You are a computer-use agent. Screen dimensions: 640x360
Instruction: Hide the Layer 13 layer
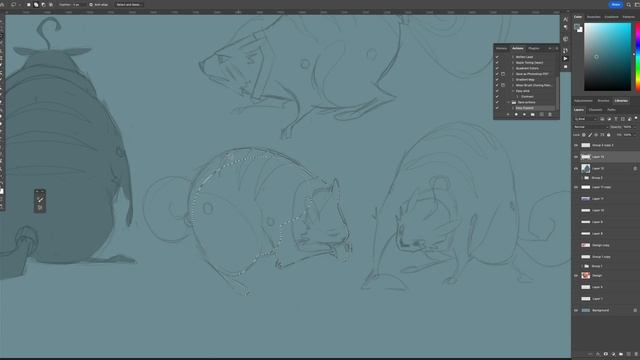click(576, 157)
